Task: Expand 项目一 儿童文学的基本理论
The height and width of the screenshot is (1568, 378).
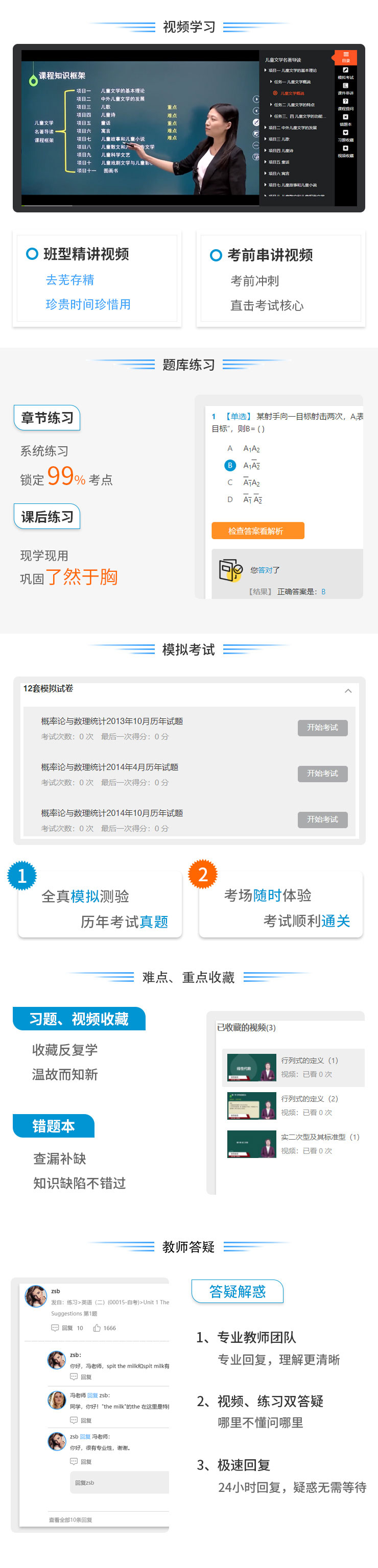Action: (291, 70)
